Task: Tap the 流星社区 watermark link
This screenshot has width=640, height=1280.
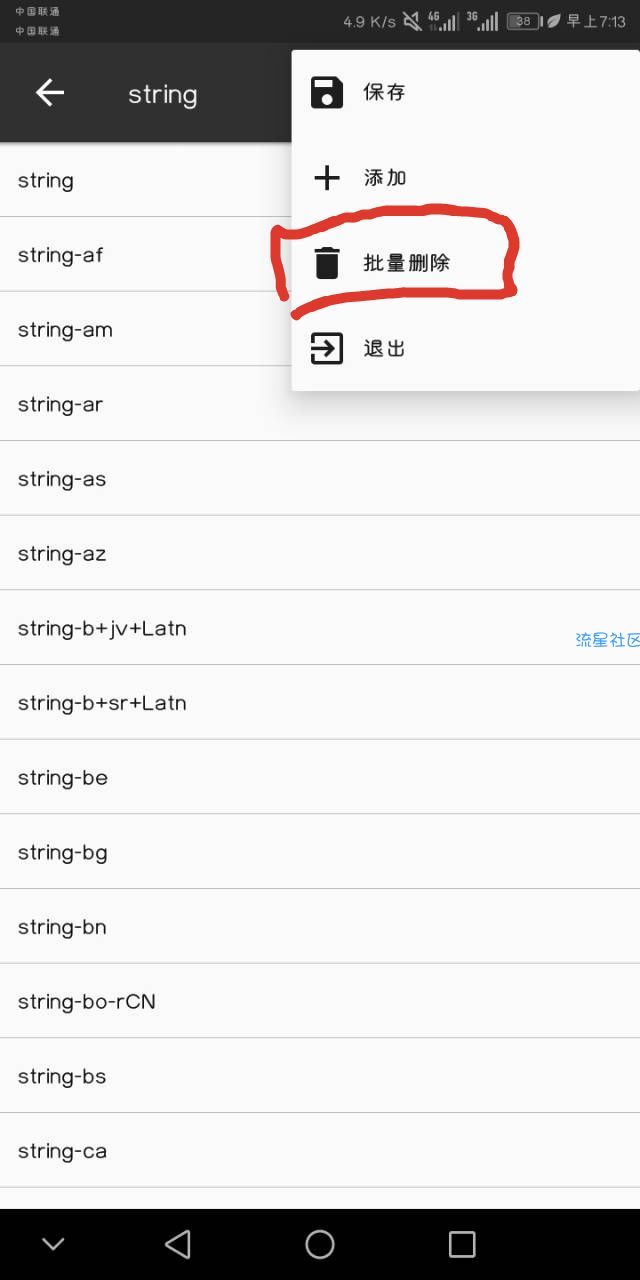Action: point(607,640)
